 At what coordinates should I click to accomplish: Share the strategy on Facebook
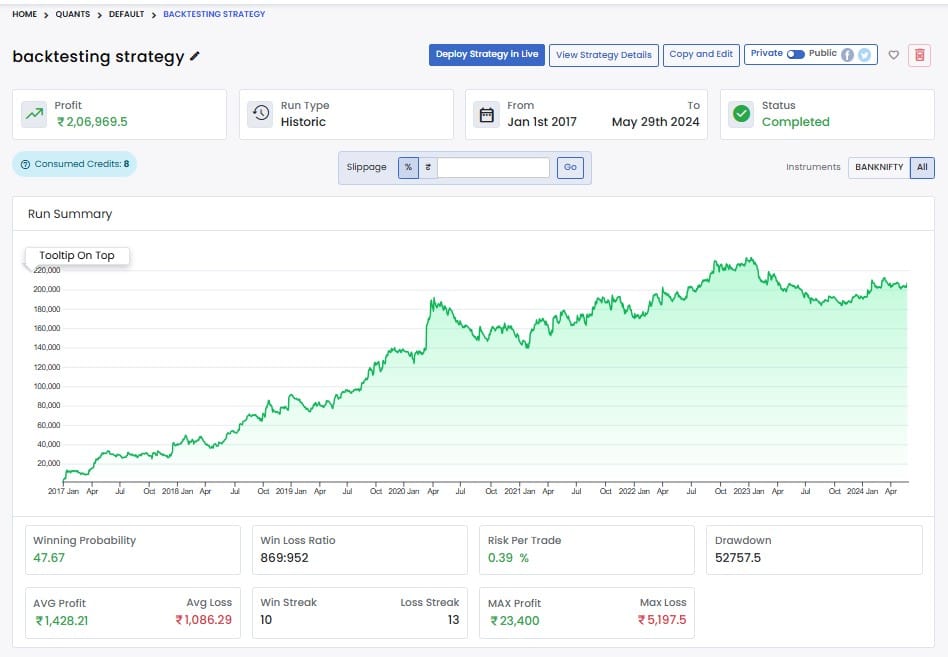(x=846, y=55)
